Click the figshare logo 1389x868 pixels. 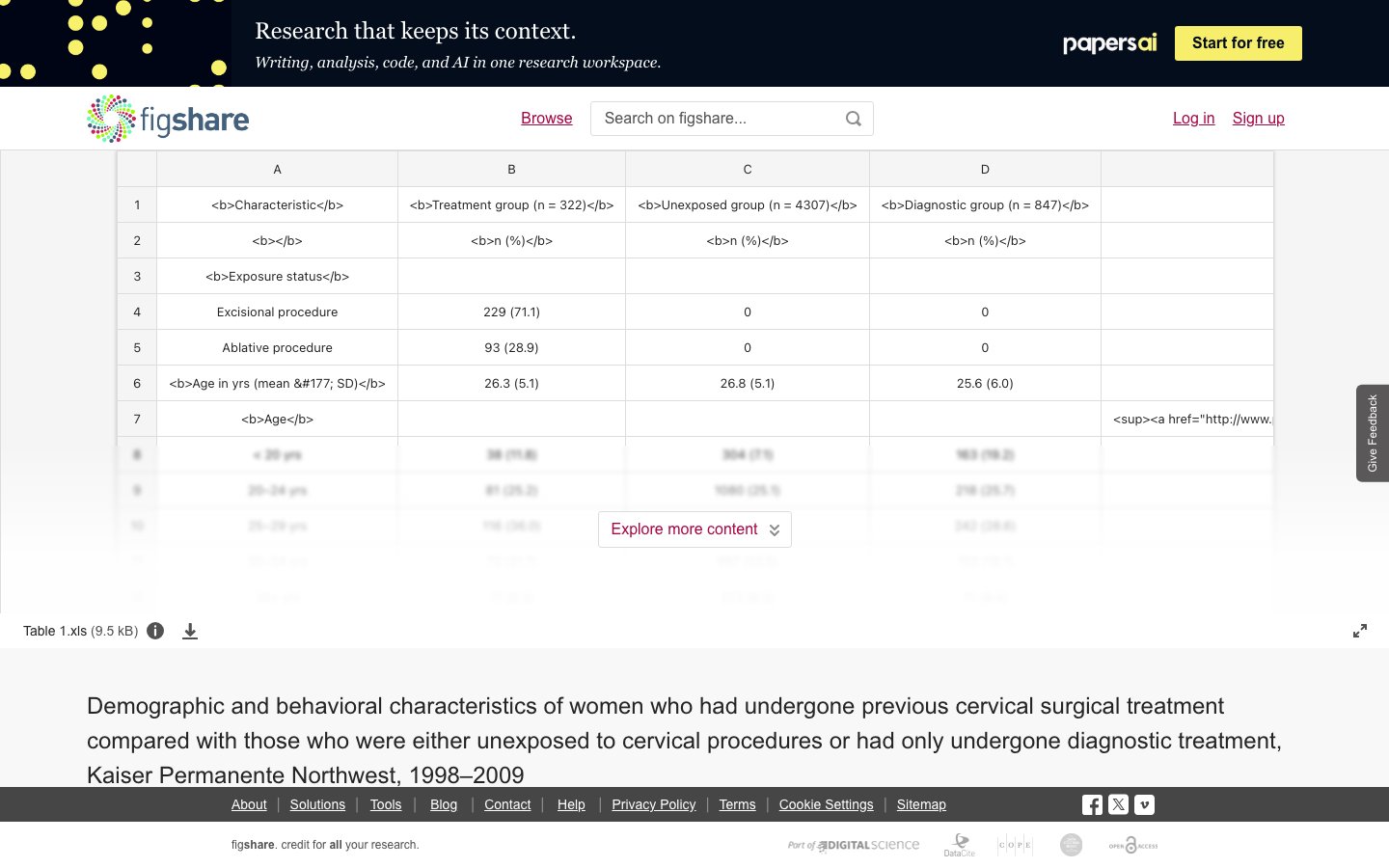click(x=168, y=119)
